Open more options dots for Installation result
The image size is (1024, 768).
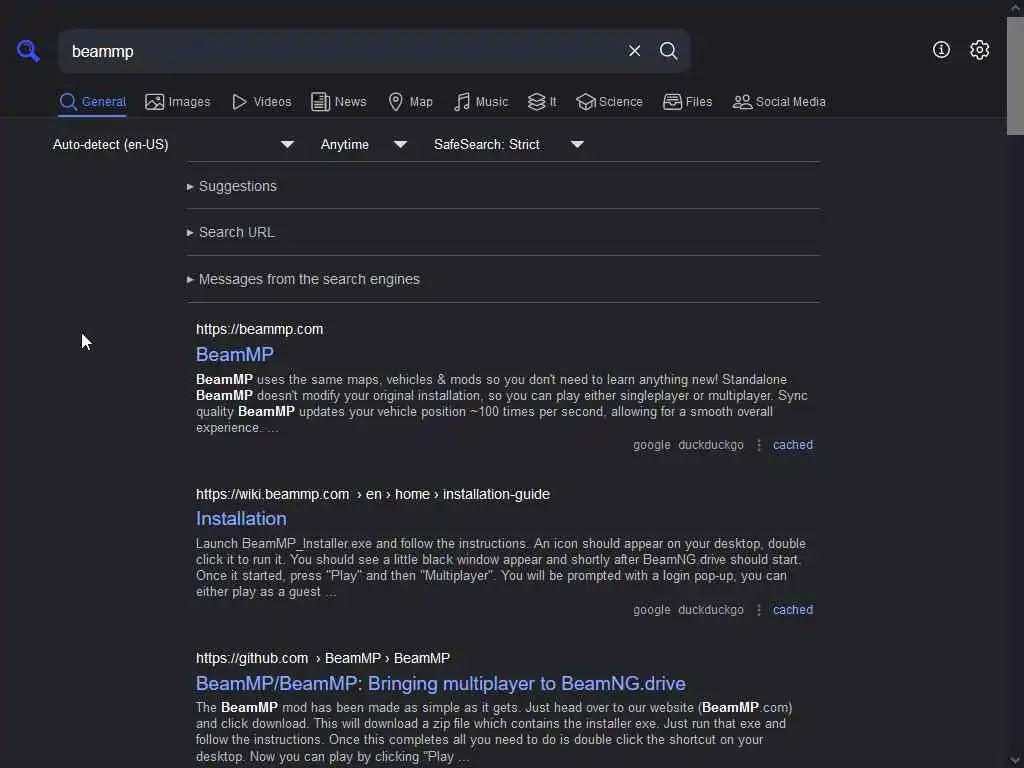pos(758,610)
